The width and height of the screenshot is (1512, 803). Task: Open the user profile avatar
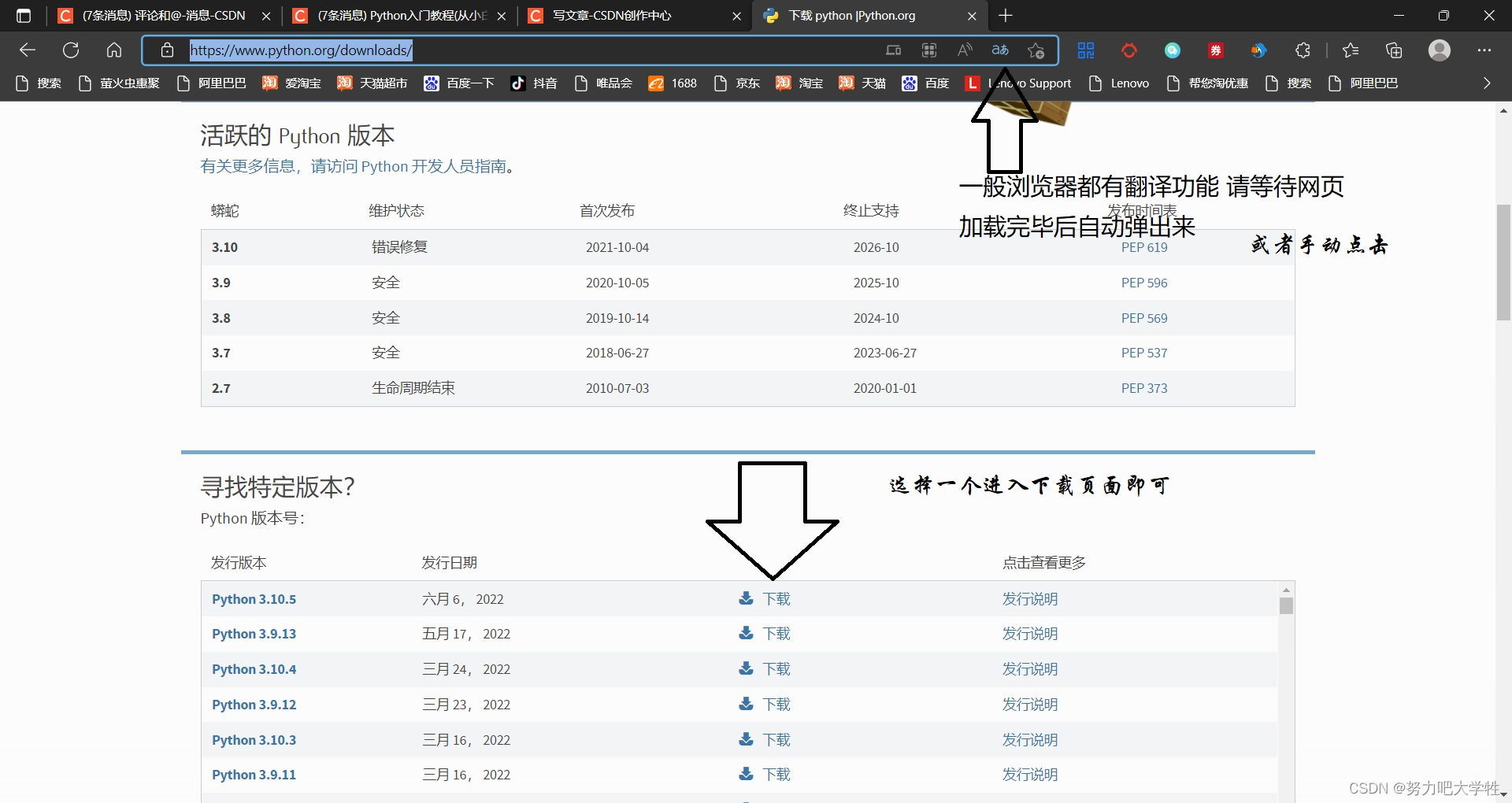(1440, 50)
